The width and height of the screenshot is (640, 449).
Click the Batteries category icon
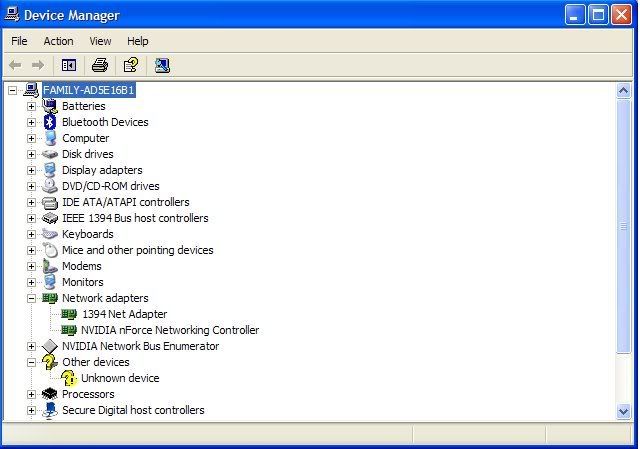50,106
